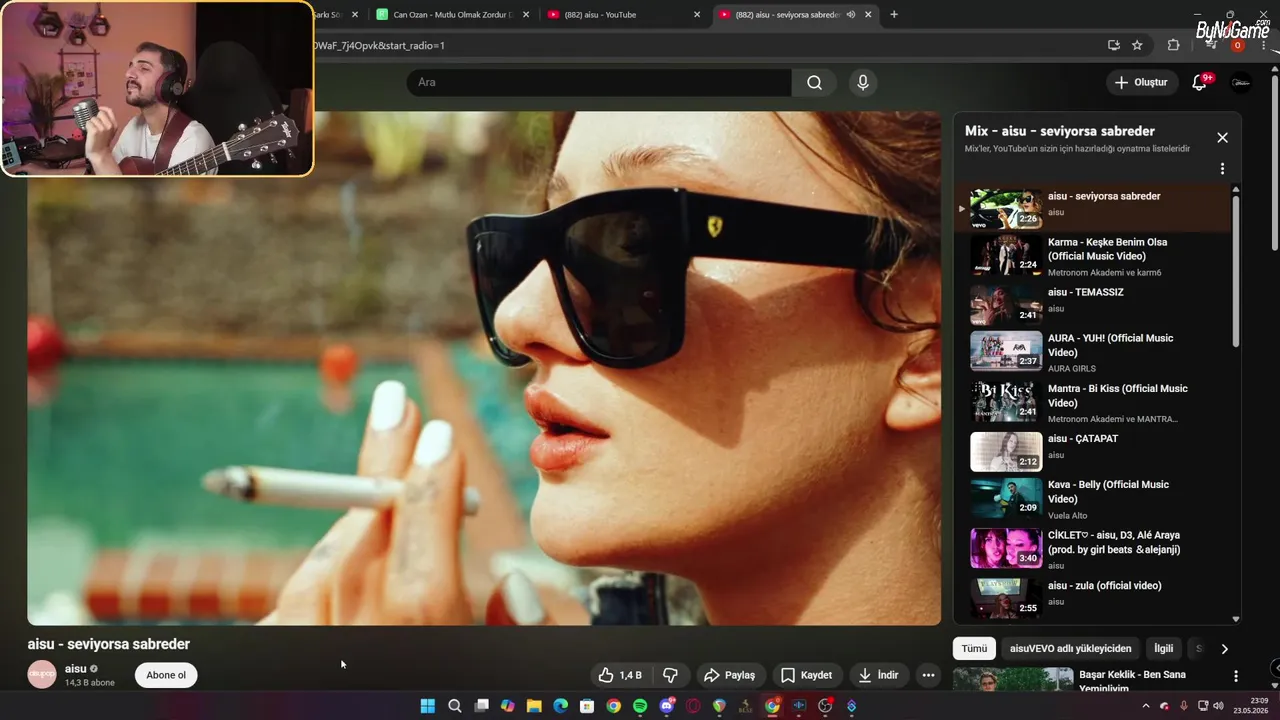Open options for Başar Keklik video

1236,677
